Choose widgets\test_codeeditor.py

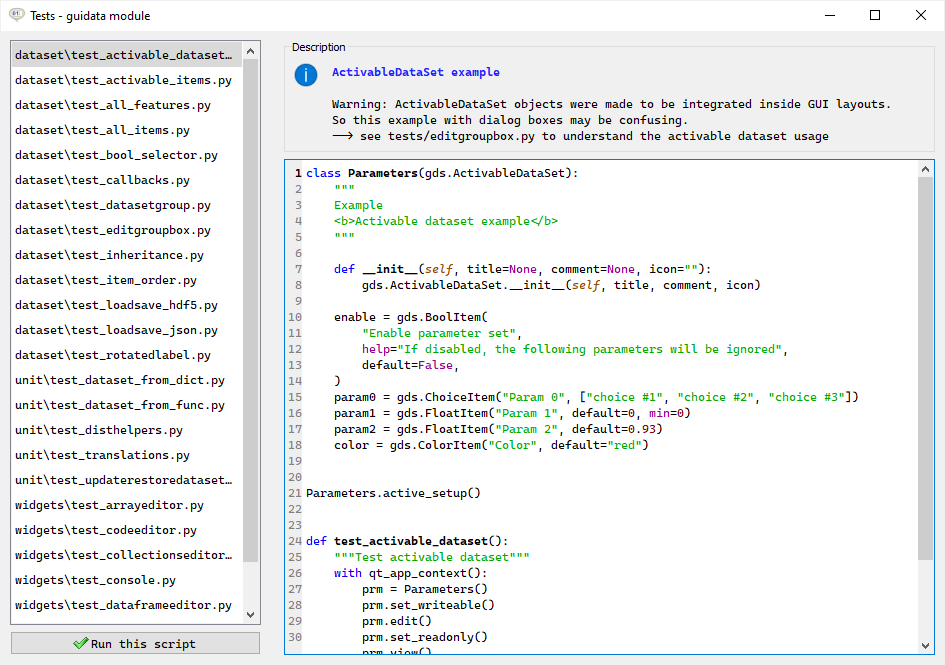tap(127, 531)
